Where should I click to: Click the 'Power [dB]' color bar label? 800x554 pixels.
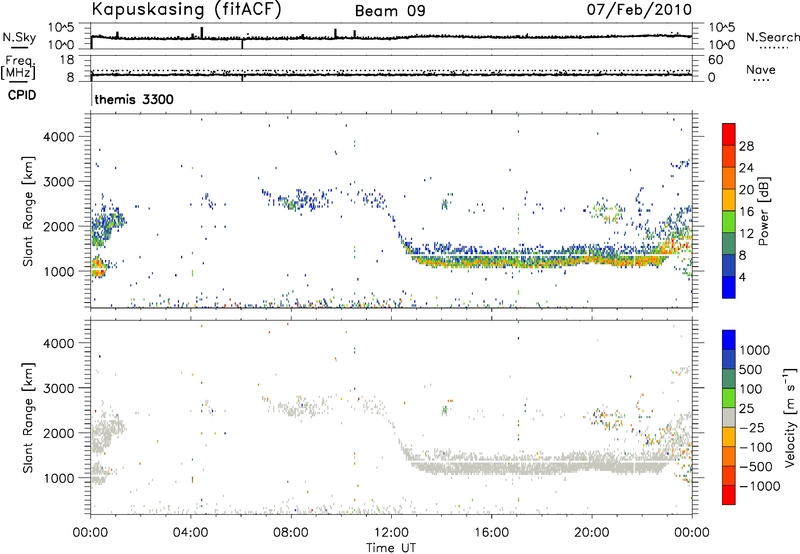coord(763,211)
